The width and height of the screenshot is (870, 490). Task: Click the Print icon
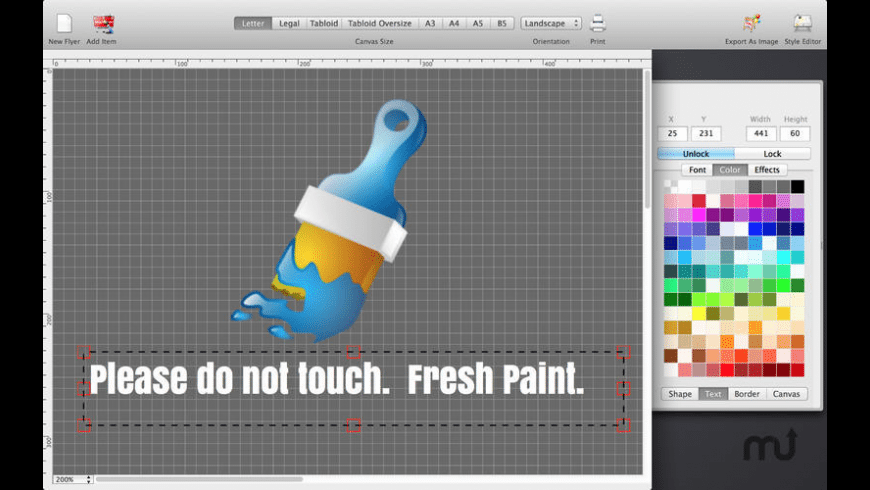pos(598,23)
